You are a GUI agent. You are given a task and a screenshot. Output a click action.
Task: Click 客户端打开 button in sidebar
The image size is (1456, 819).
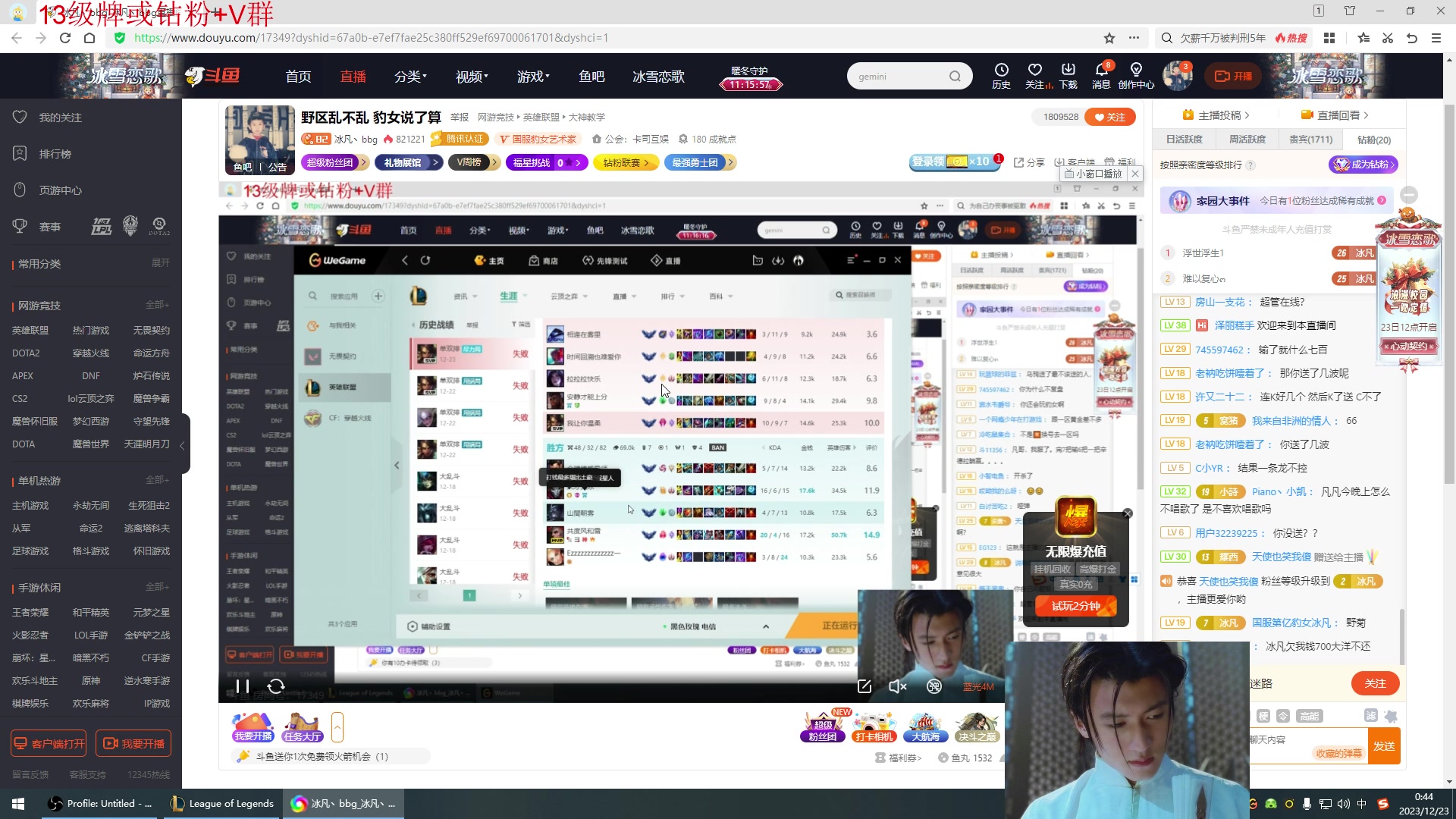[49, 744]
